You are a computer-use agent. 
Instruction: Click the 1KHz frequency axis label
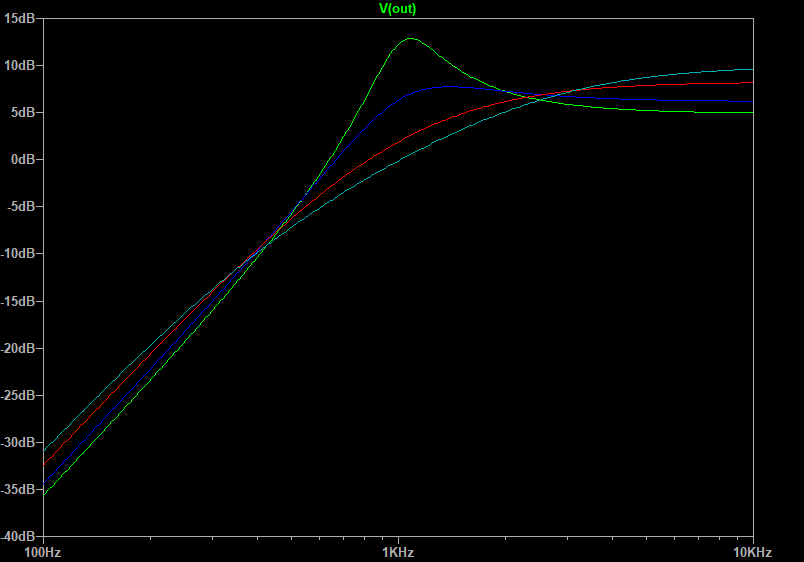click(x=398, y=552)
